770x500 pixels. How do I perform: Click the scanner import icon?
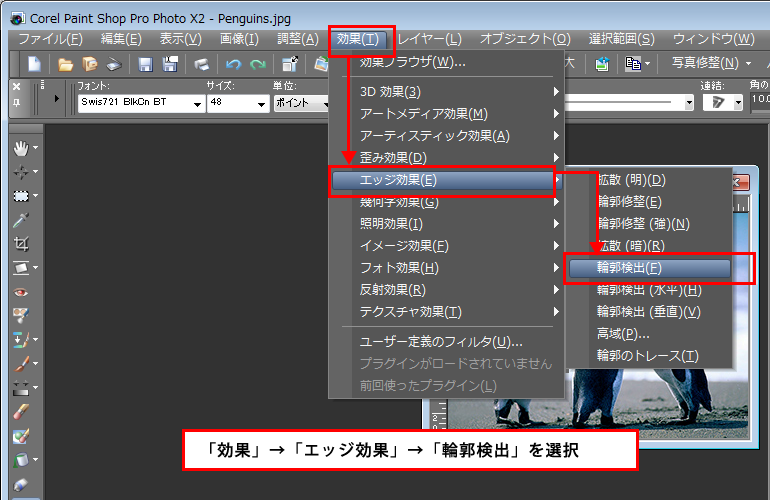pyautogui.click(x=114, y=64)
